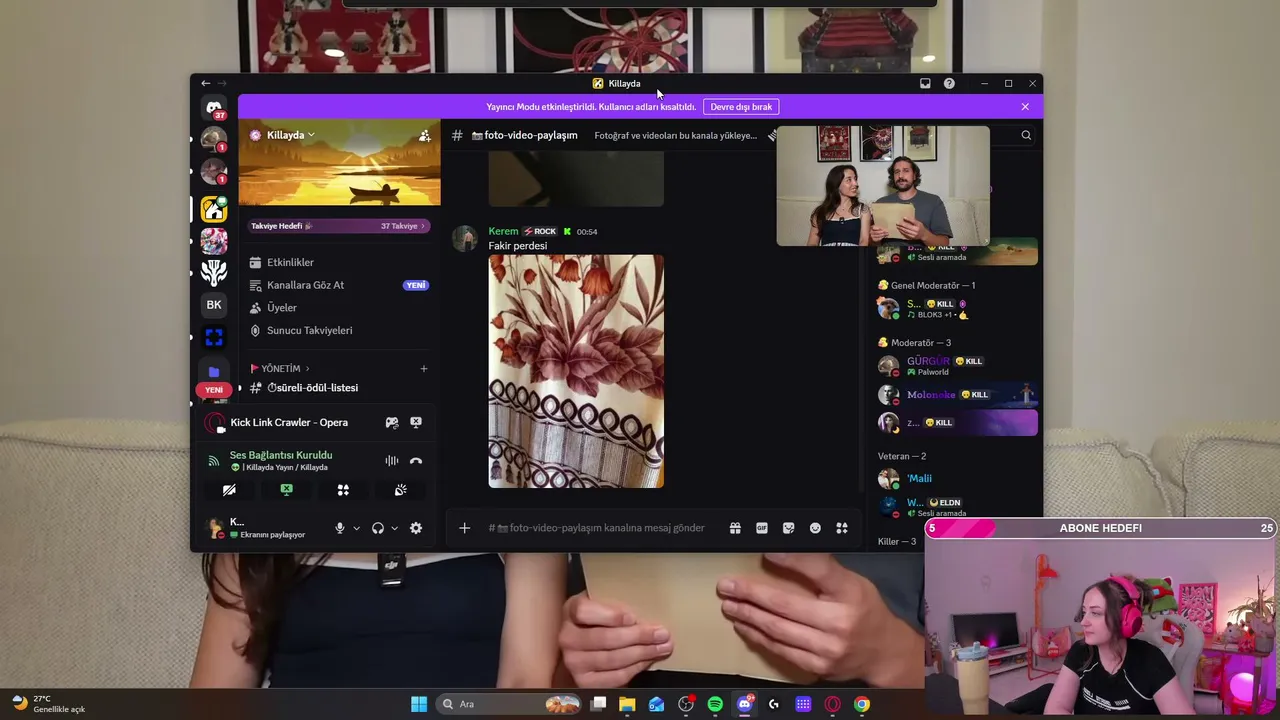Screen dimensions: 1280x720
Task: Open Kerem's username in chat
Action: coord(503,231)
